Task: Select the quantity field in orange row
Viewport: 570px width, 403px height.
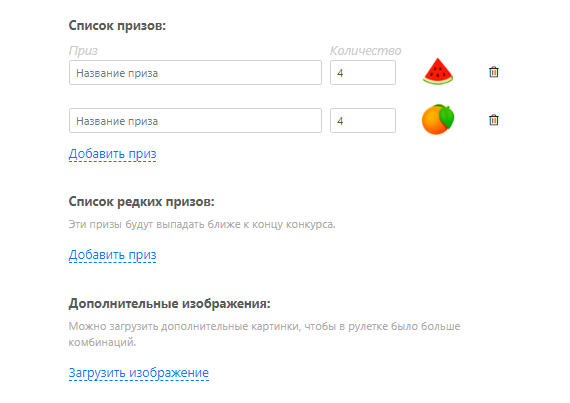Action: [363, 120]
